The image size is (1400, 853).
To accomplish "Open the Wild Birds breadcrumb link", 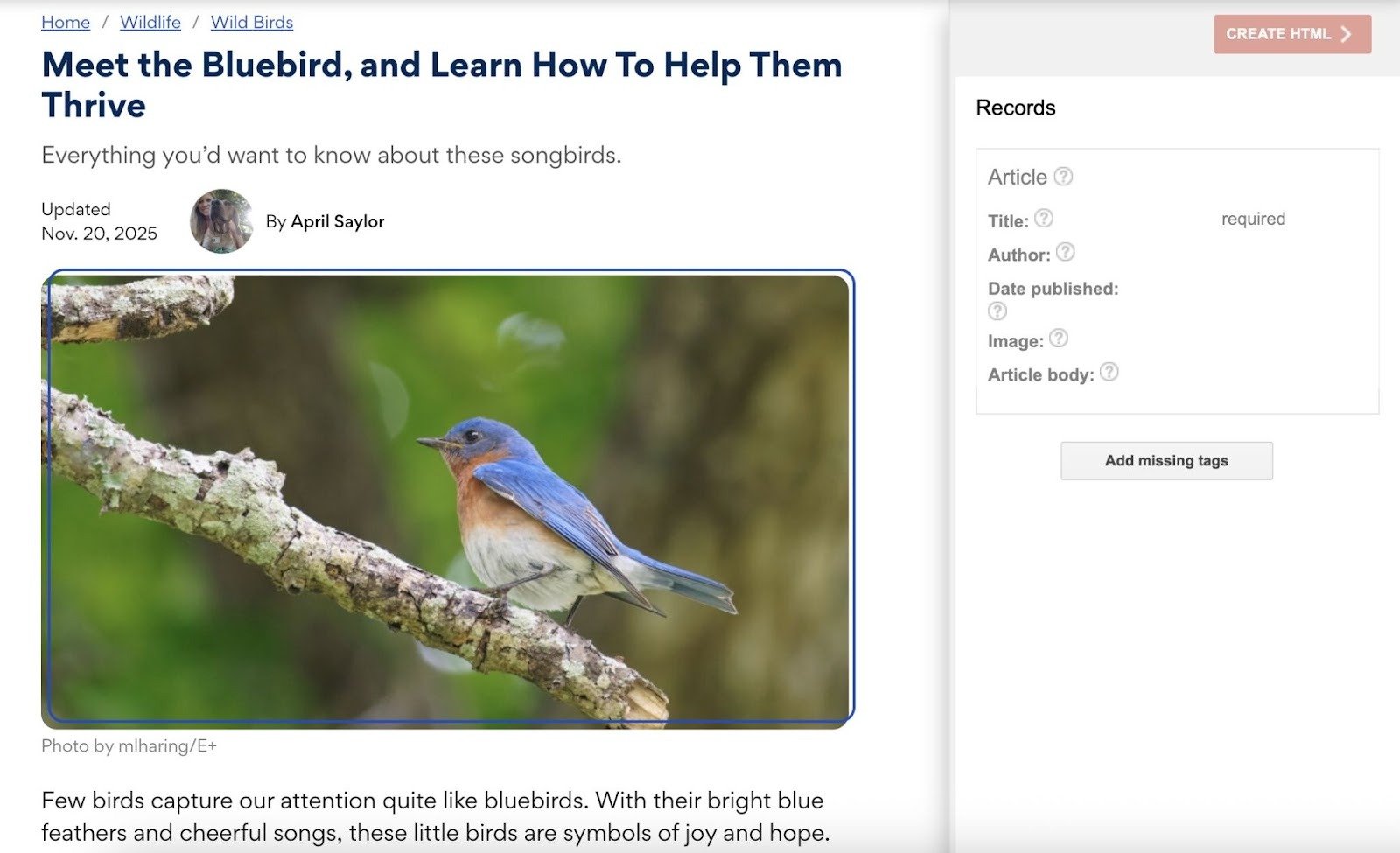I will 252,22.
